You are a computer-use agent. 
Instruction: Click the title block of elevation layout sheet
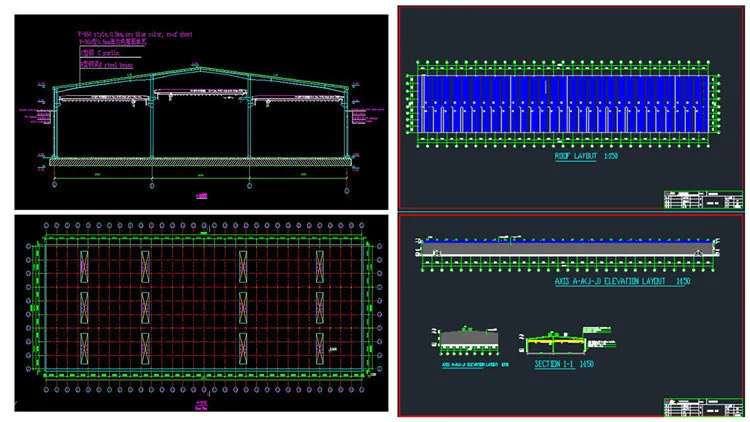coord(704,406)
